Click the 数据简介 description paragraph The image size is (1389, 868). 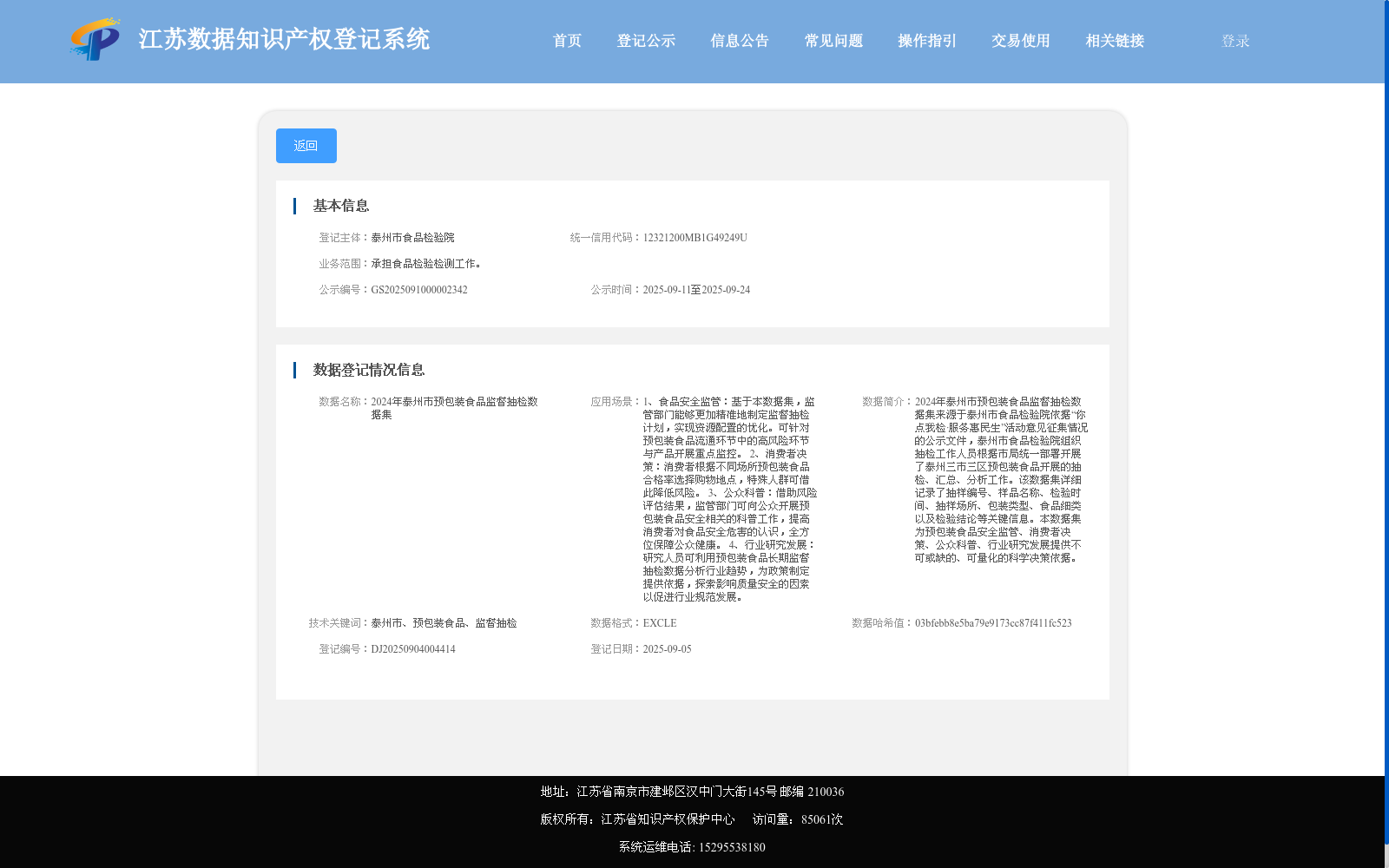click(1000, 479)
